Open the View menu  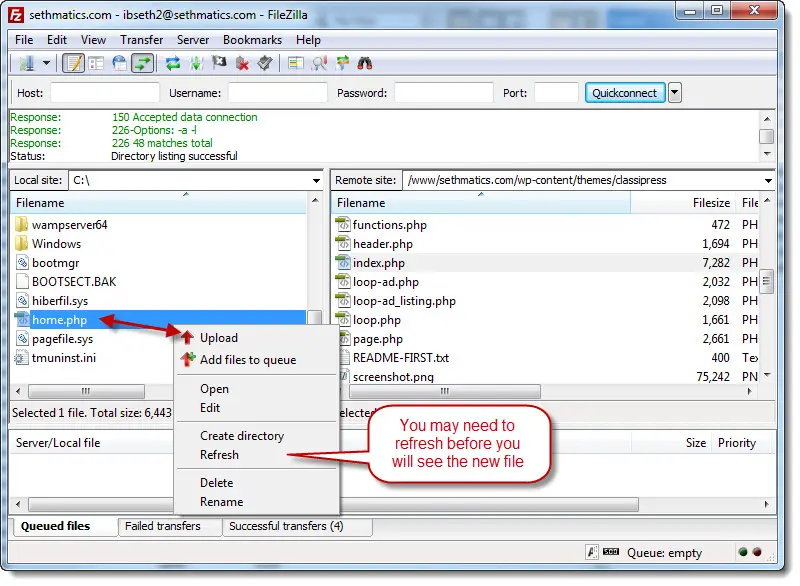[x=93, y=40]
